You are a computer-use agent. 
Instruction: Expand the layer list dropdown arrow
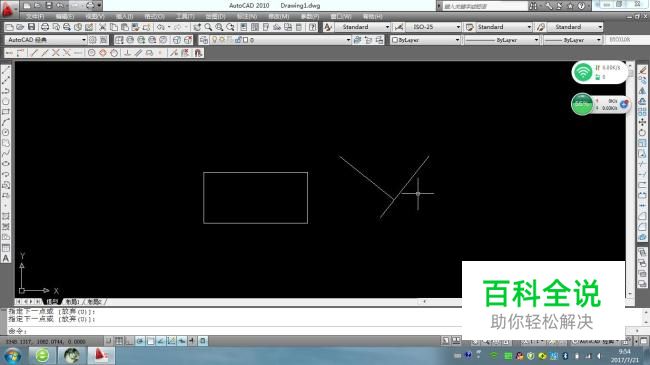click(348, 40)
